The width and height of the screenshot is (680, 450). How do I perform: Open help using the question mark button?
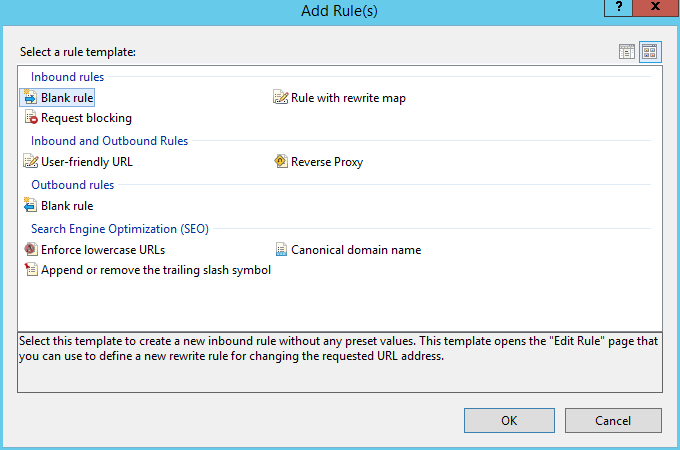620,7
